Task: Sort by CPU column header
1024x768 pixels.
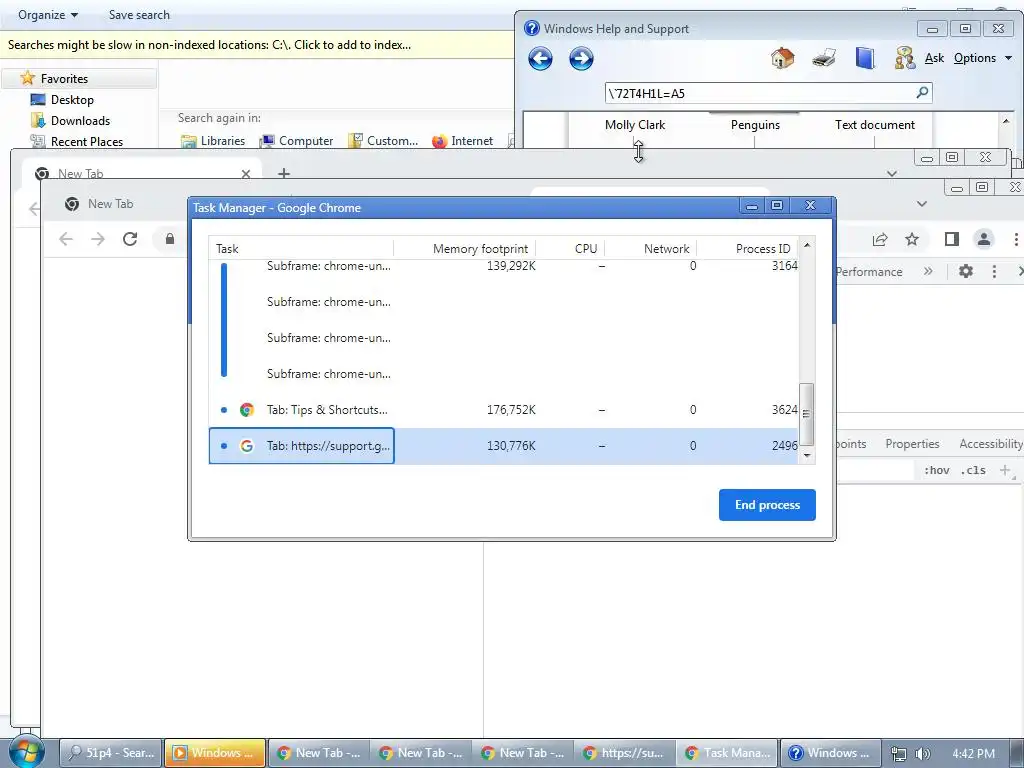Action: coord(570,248)
